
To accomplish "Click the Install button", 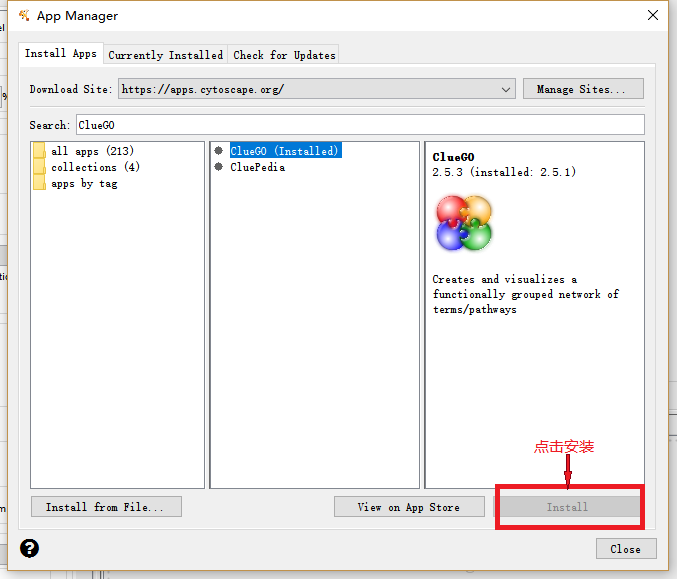I will click(567, 506).
